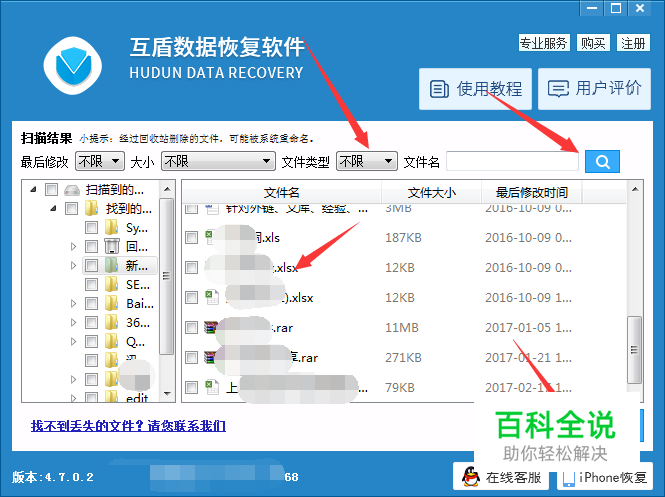Click the folder tree scroll-down arrow
665x497 pixels.
167,394
